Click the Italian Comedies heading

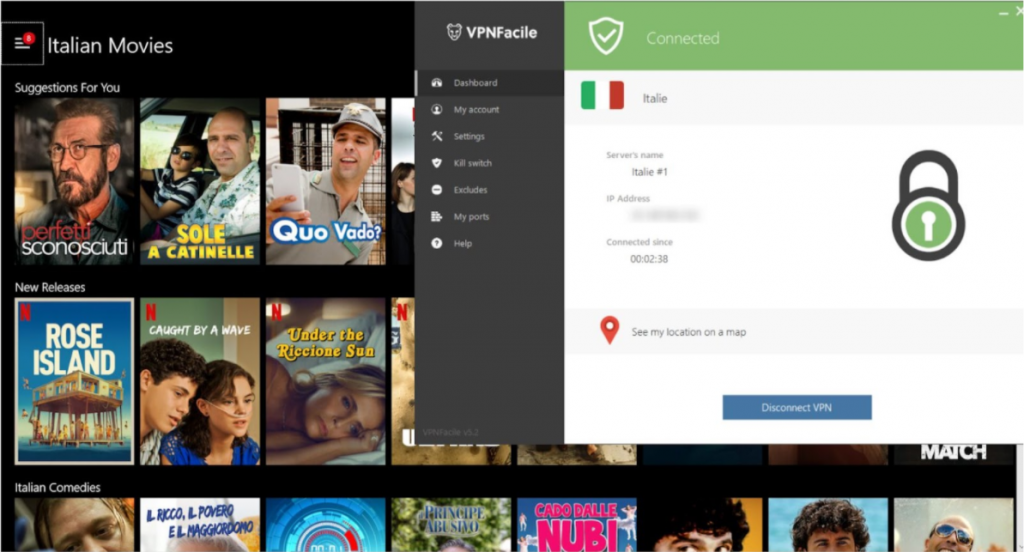[57, 487]
